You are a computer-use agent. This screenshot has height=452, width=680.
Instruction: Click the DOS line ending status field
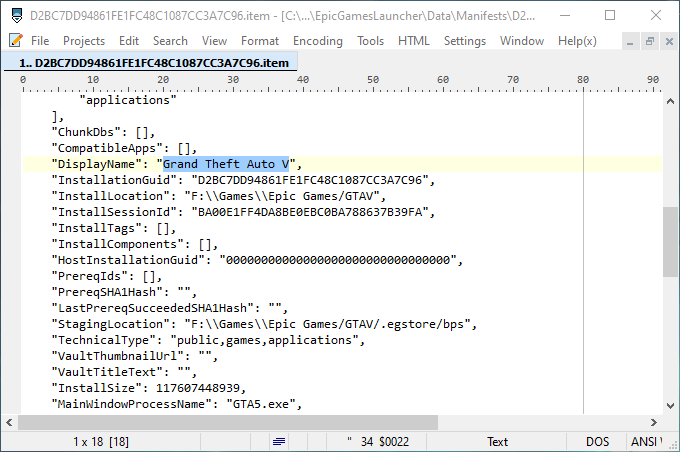pos(597,442)
